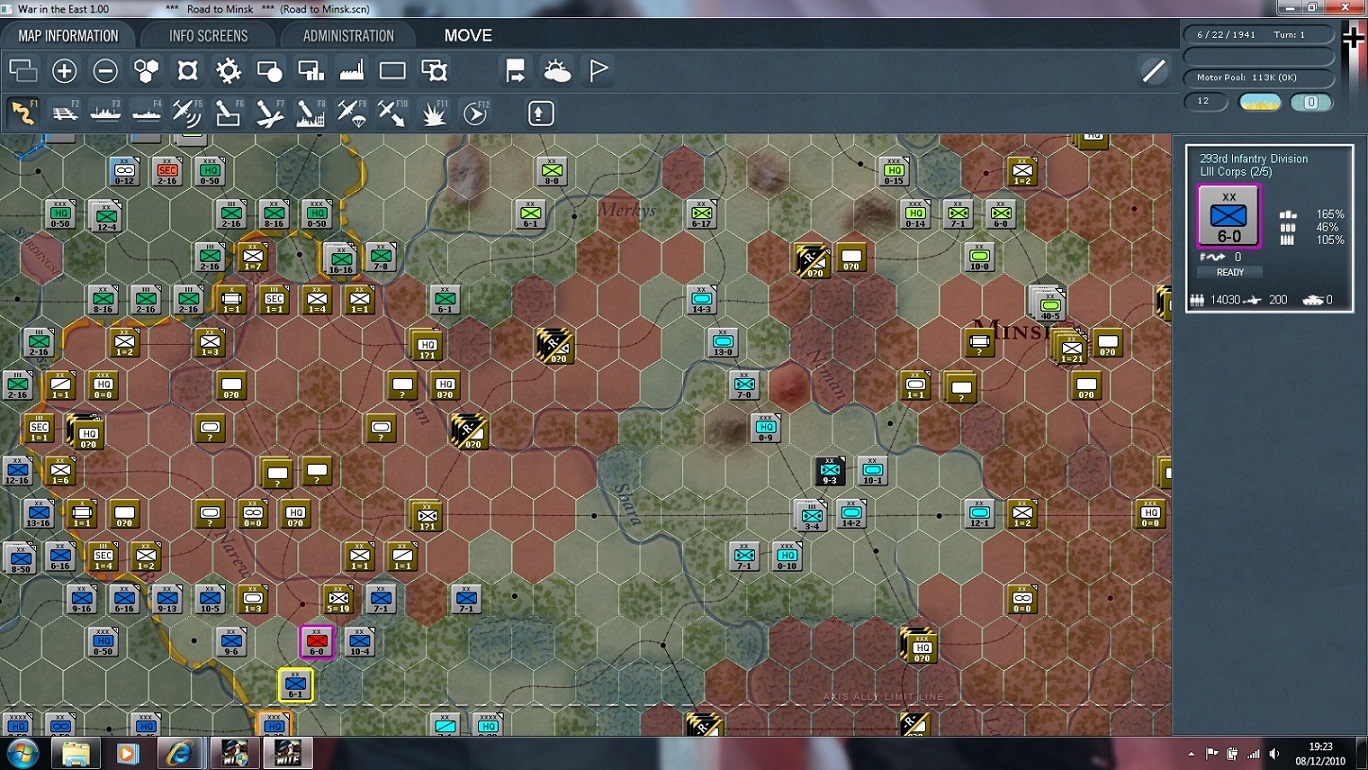
Task: Click the READY status label
Action: (x=1230, y=272)
